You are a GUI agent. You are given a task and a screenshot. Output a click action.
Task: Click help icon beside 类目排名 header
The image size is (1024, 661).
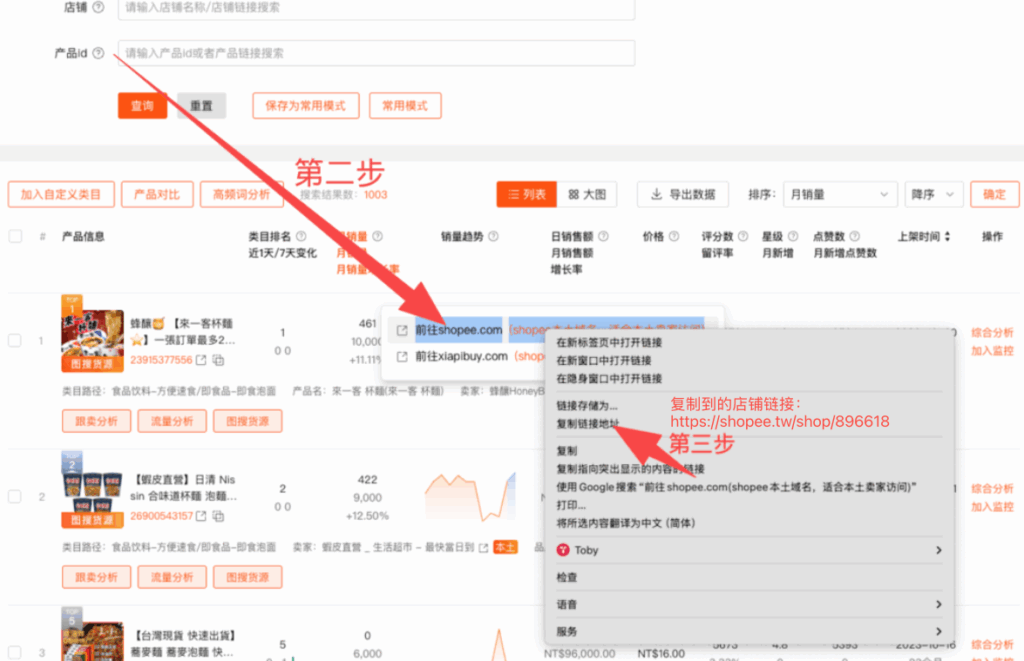coord(300,237)
